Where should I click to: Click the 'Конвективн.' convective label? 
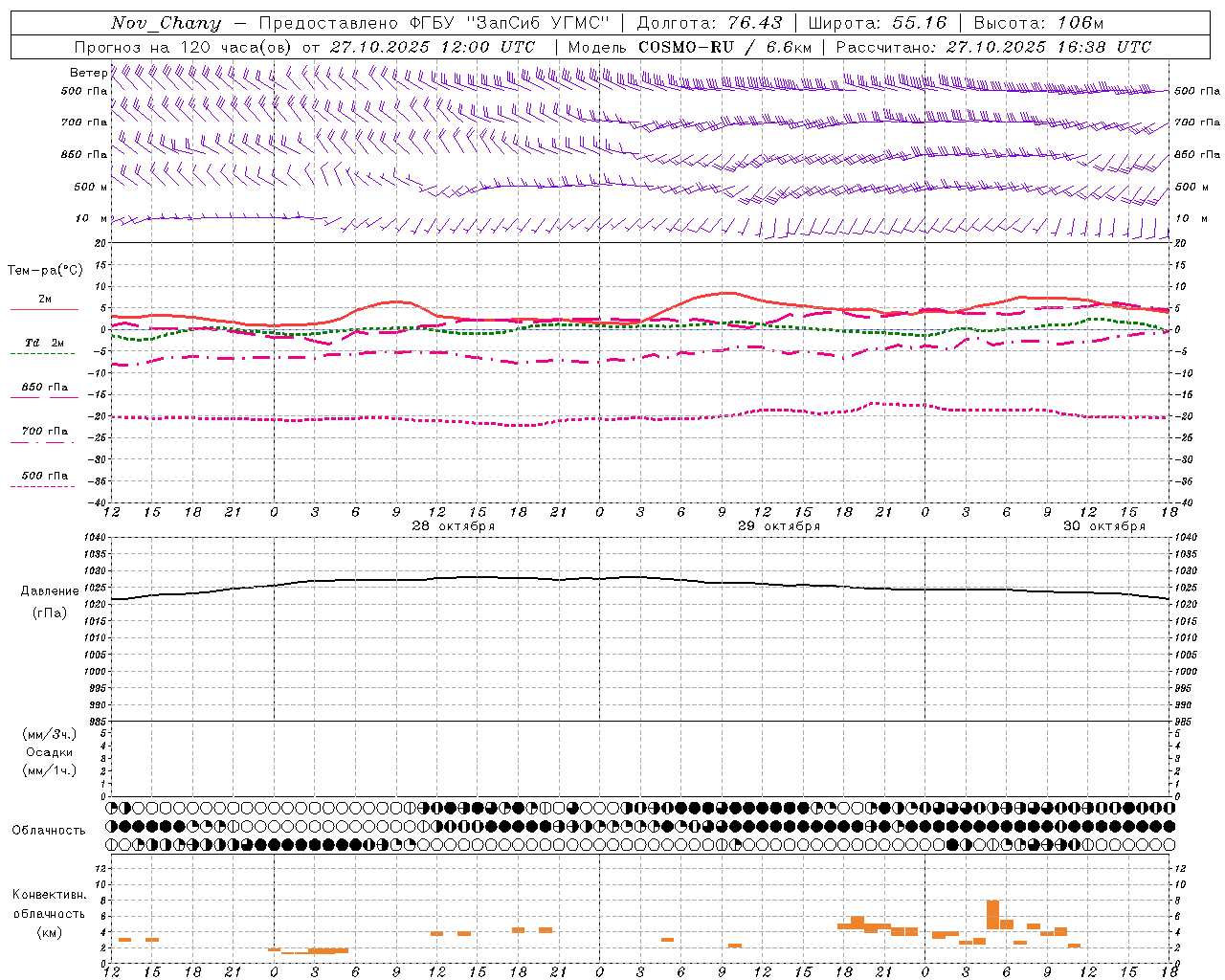[x=50, y=895]
